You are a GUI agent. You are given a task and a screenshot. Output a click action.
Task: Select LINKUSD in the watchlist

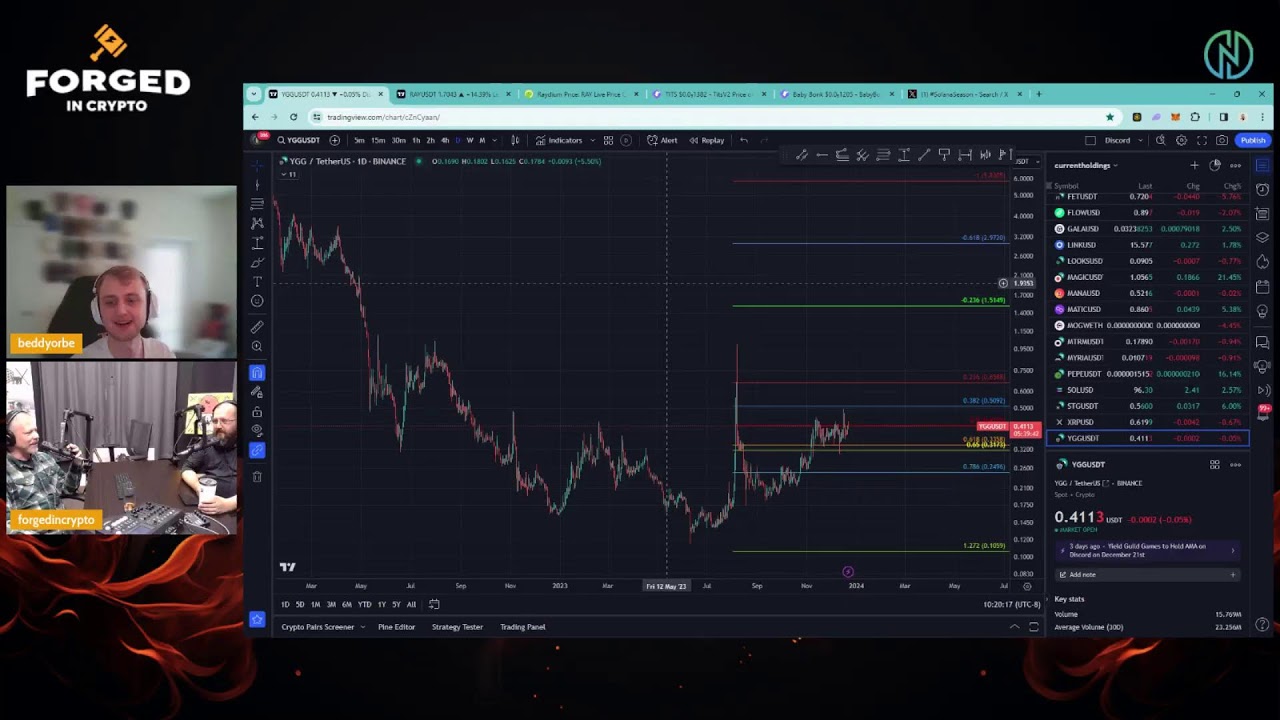pyautogui.click(x=1148, y=245)
